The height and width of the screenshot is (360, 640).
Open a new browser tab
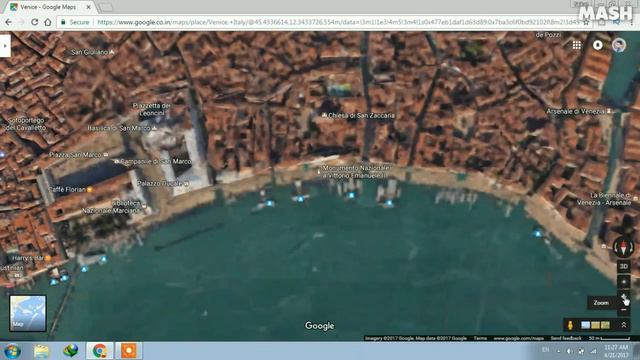click(x=106, y=7)
